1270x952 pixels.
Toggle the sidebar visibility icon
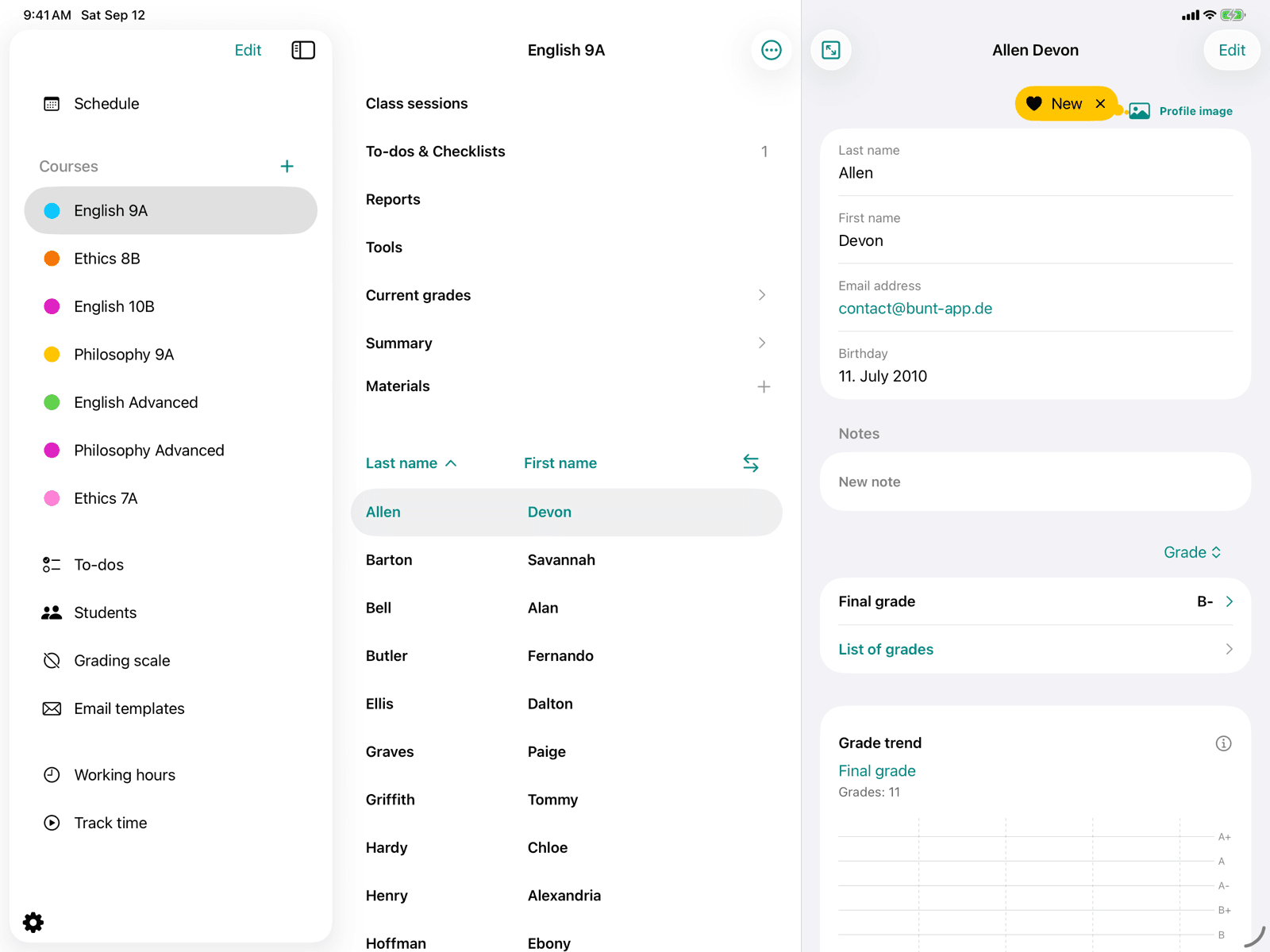pos(303,50)
